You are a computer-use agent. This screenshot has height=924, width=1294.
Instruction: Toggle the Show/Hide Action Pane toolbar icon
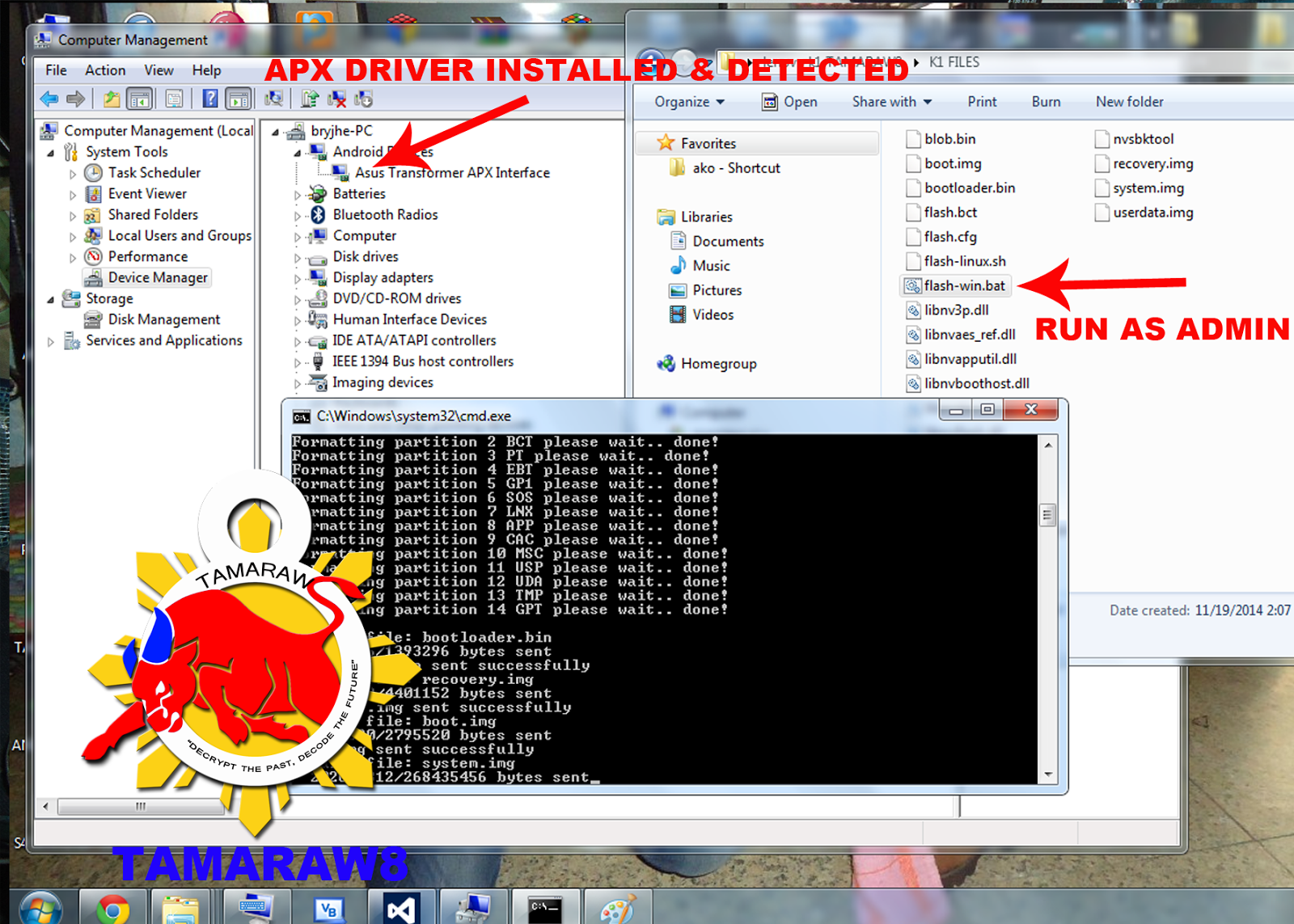pos(239,99)
